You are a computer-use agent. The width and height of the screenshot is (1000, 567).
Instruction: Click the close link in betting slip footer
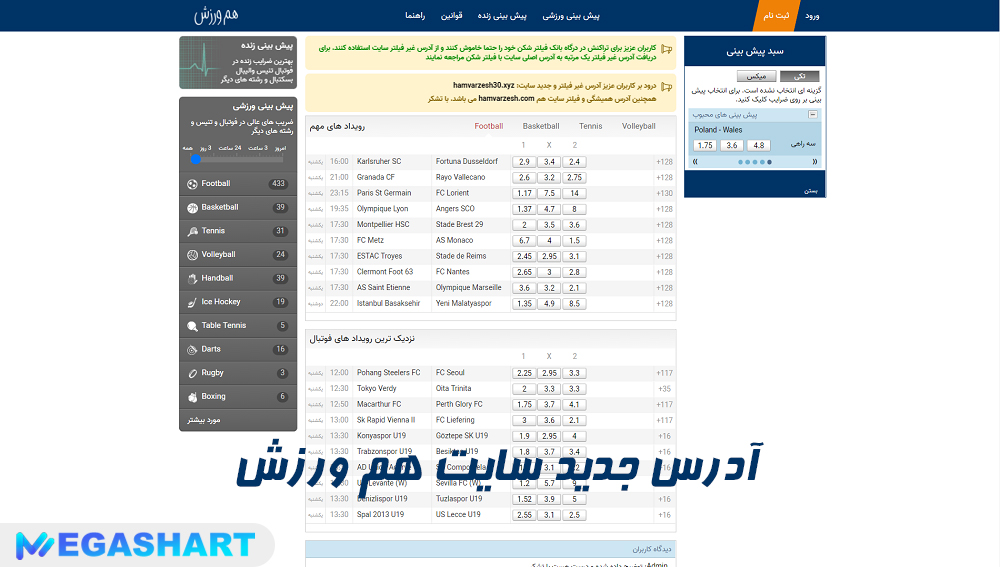tap(811, 191)
